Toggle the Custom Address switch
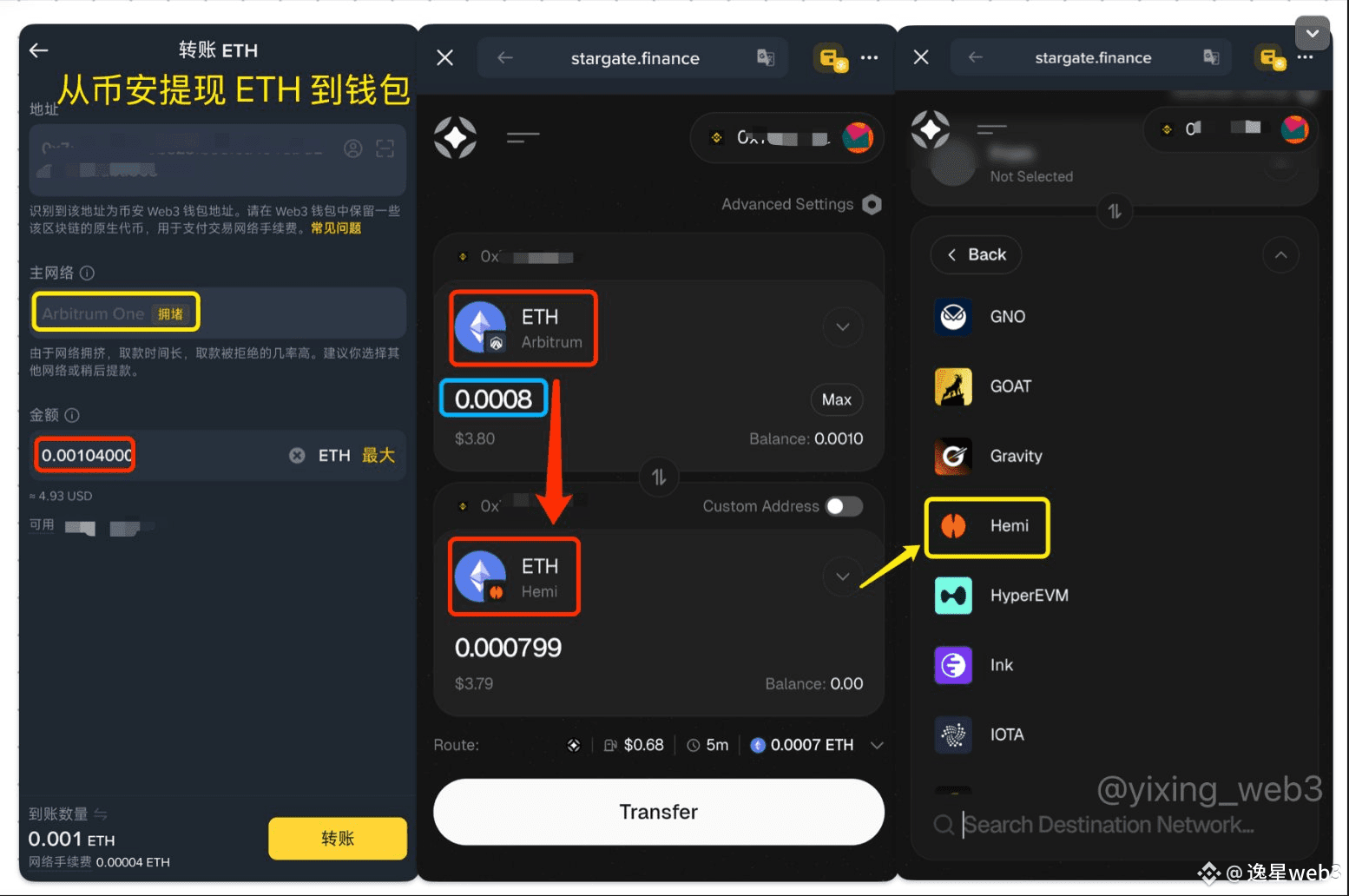This screenshot has height=896, width=1349. pyautogui.click(x=844, y=506)
